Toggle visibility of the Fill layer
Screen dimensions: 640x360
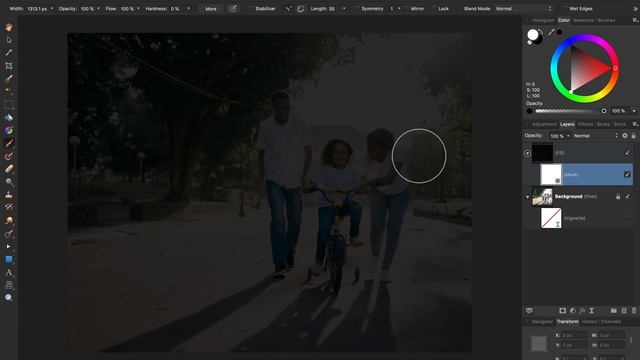coord(627,153)
